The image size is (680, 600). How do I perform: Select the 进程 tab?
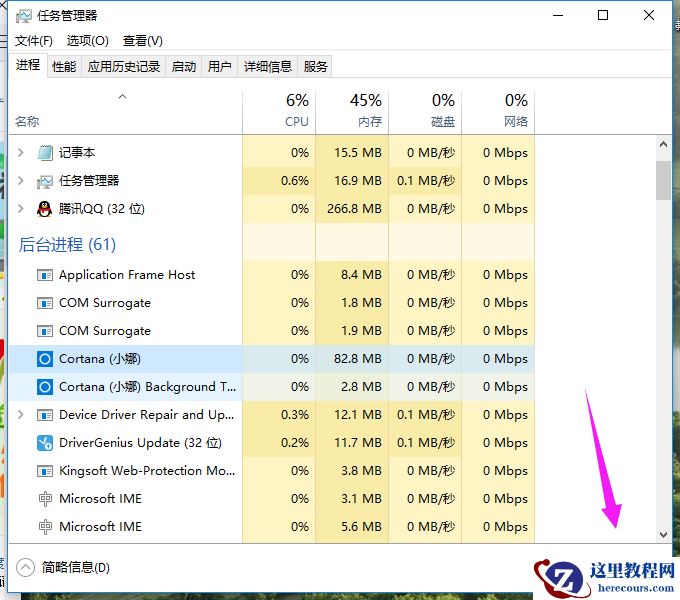tap(28, 65)
